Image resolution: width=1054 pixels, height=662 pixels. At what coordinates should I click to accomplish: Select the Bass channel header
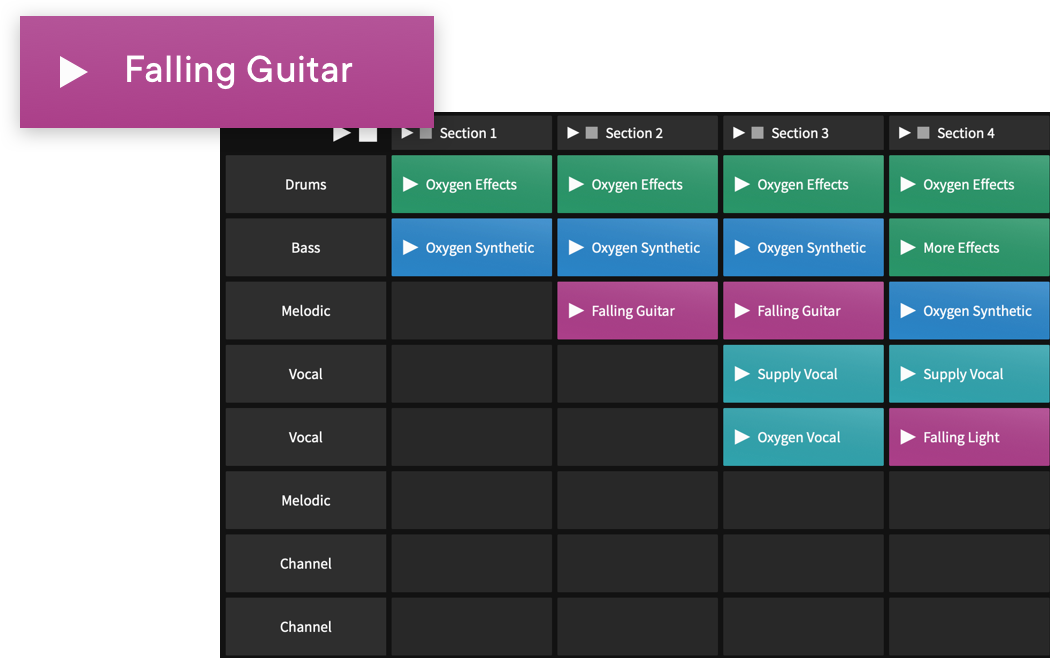[x=305, y=248]
